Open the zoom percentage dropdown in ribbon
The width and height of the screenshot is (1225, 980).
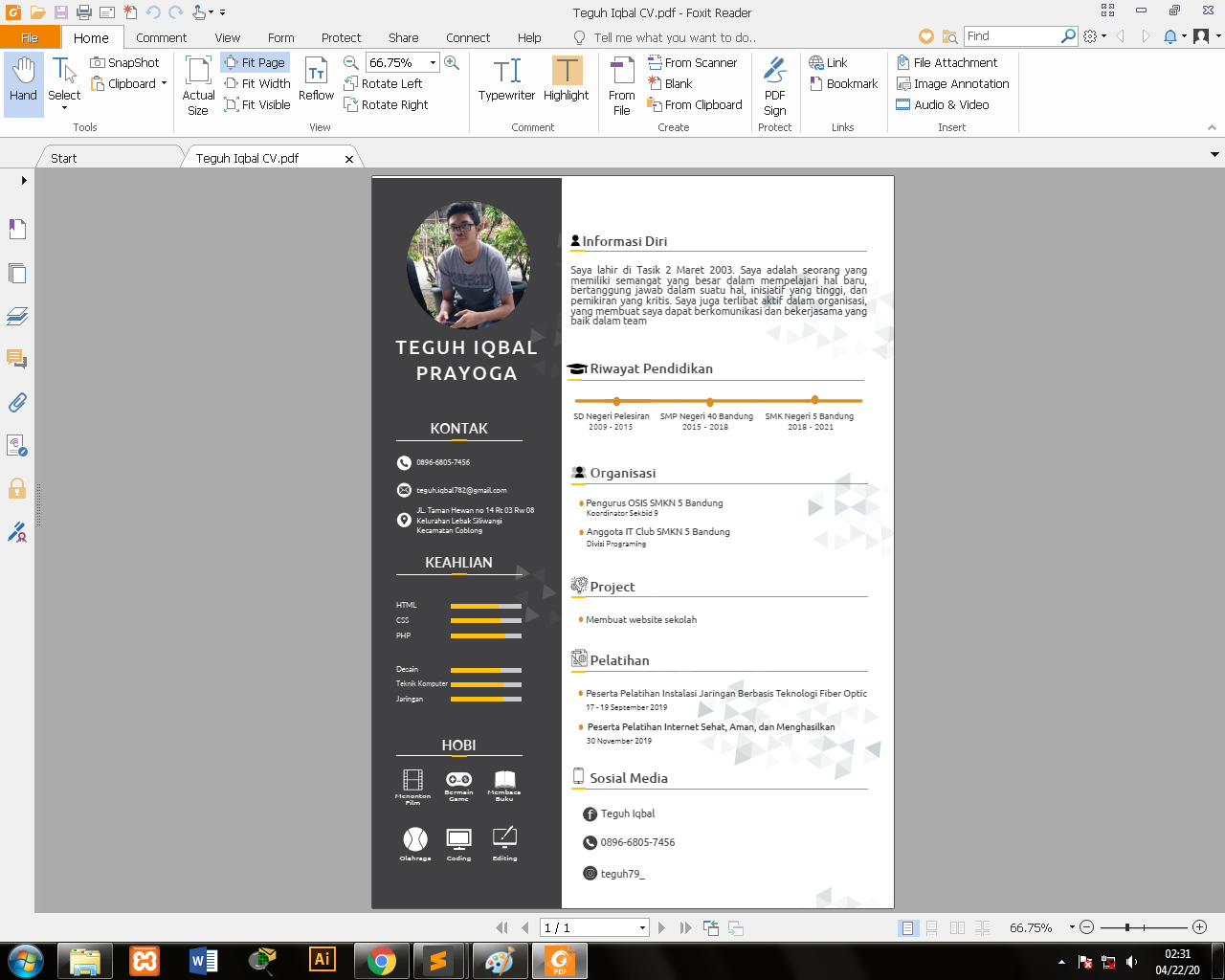433,62
